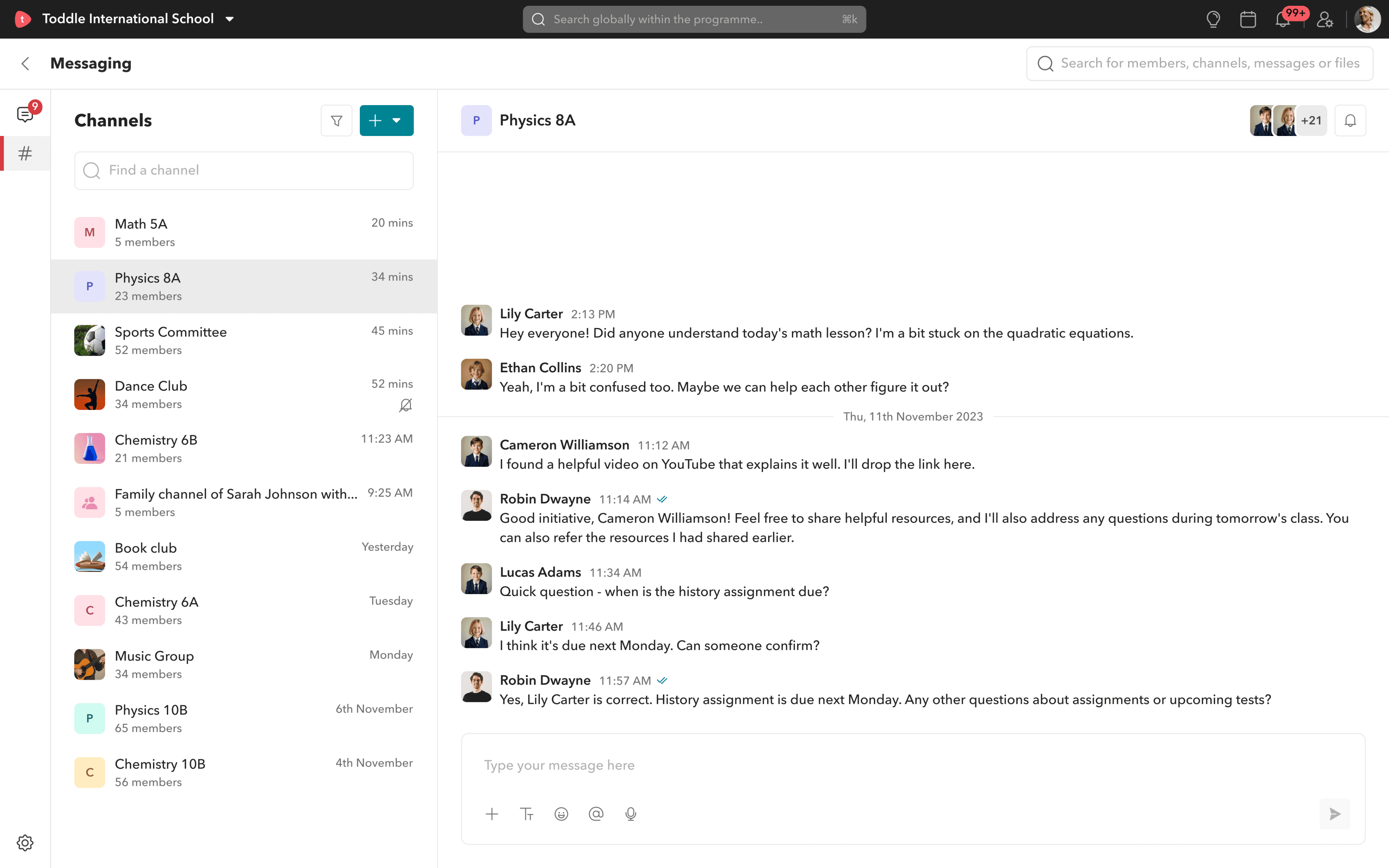Open the channel filter icon
The image size is (1389, 868).
click(336, 121)
